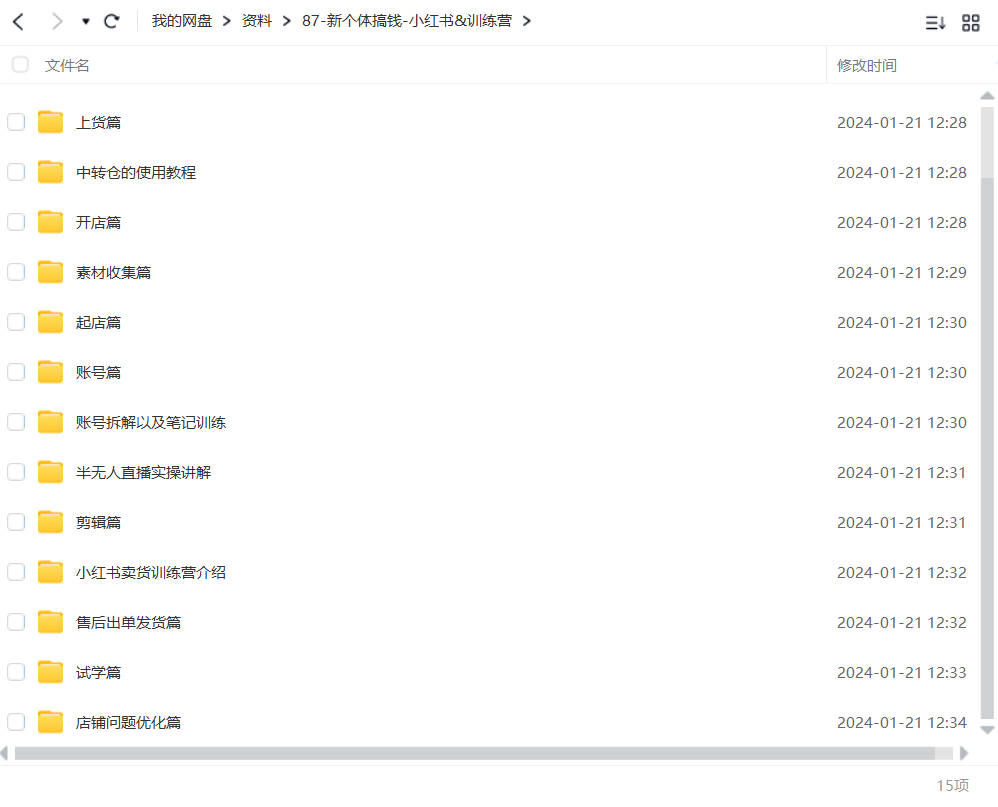Select the 试学篇 folder name
998x807 pixels.
(98, 672)
